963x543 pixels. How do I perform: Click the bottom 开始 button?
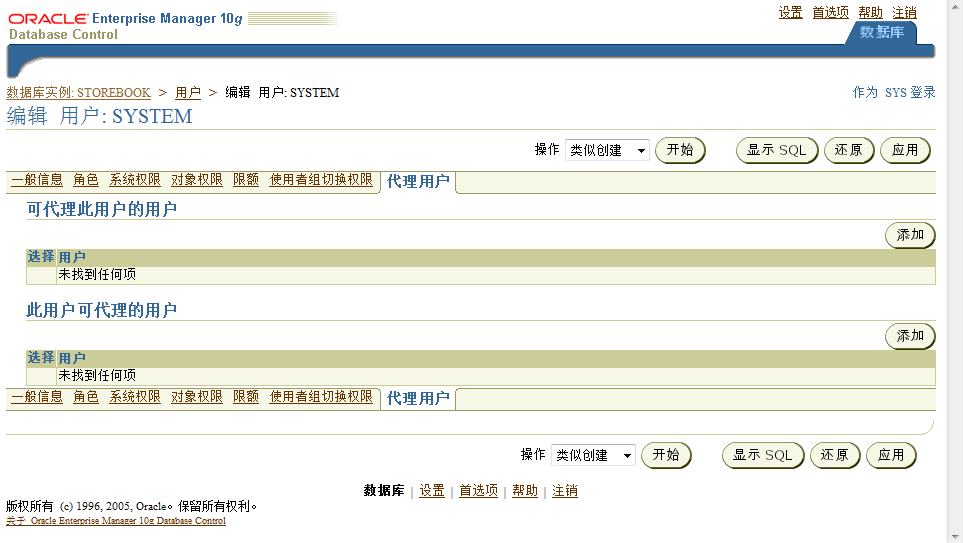(x=666, y=455)
